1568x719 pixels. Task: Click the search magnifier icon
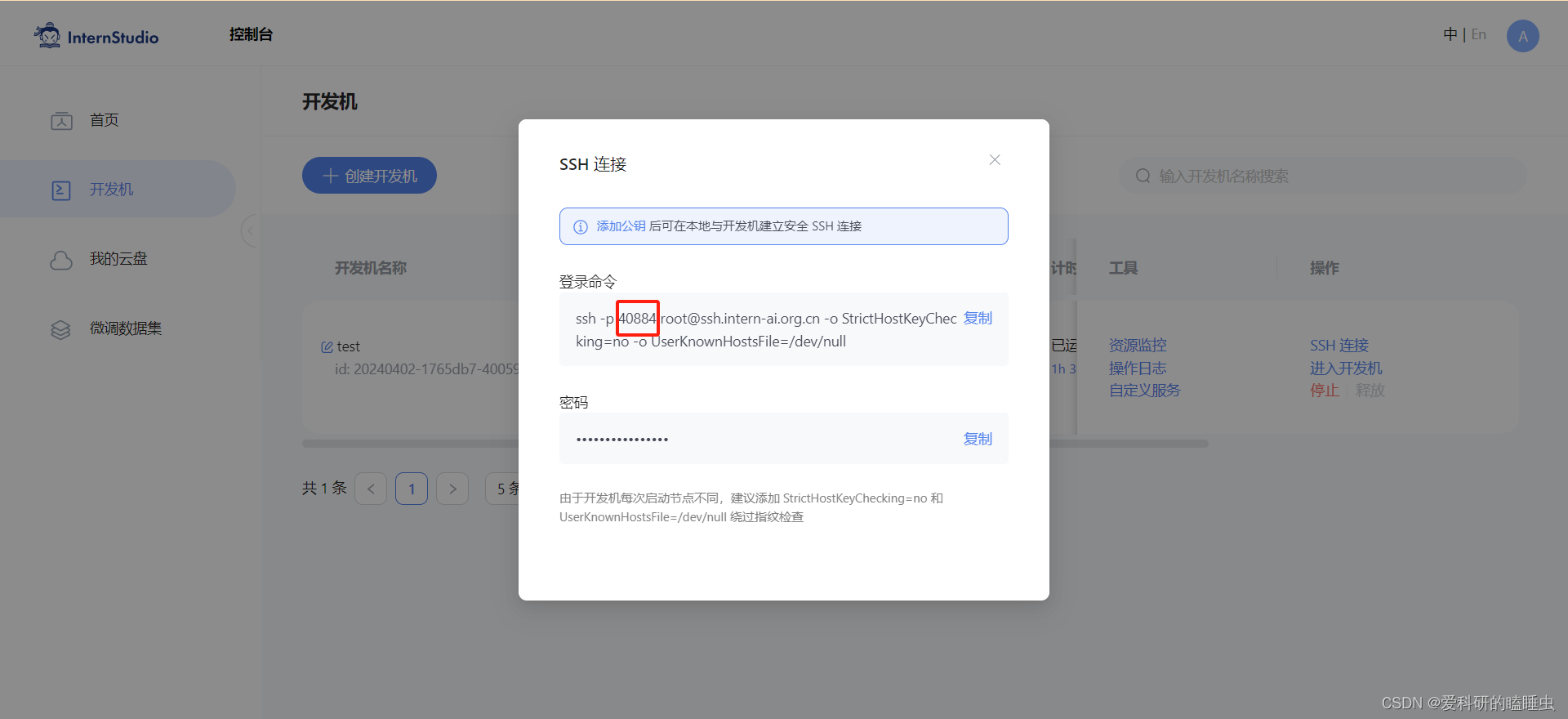(1143, 176)
